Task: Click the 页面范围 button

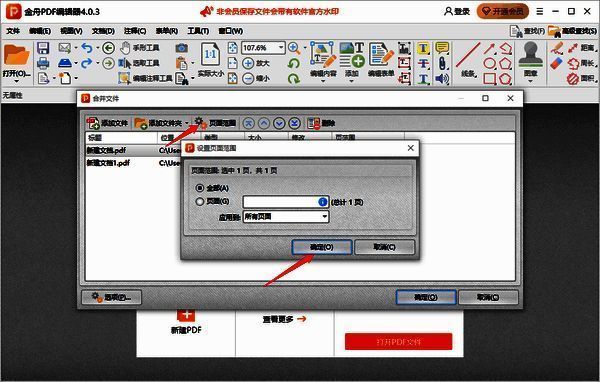Action: [215, 123]
